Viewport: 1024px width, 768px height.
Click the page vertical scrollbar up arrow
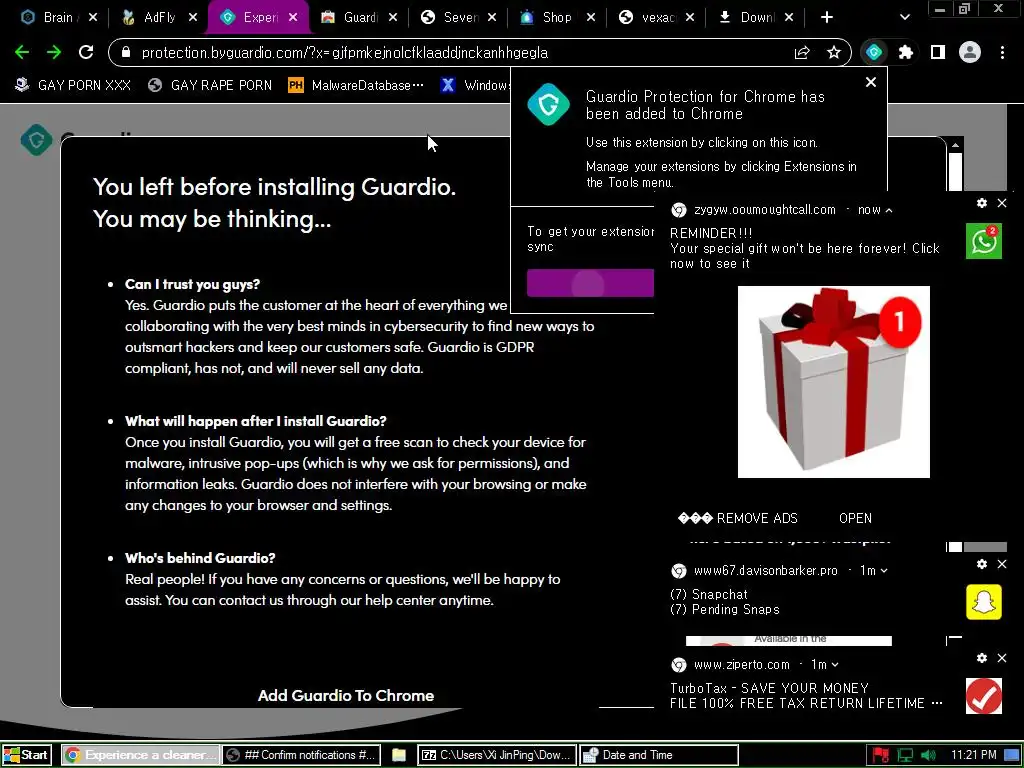click(x=955, y=145)
